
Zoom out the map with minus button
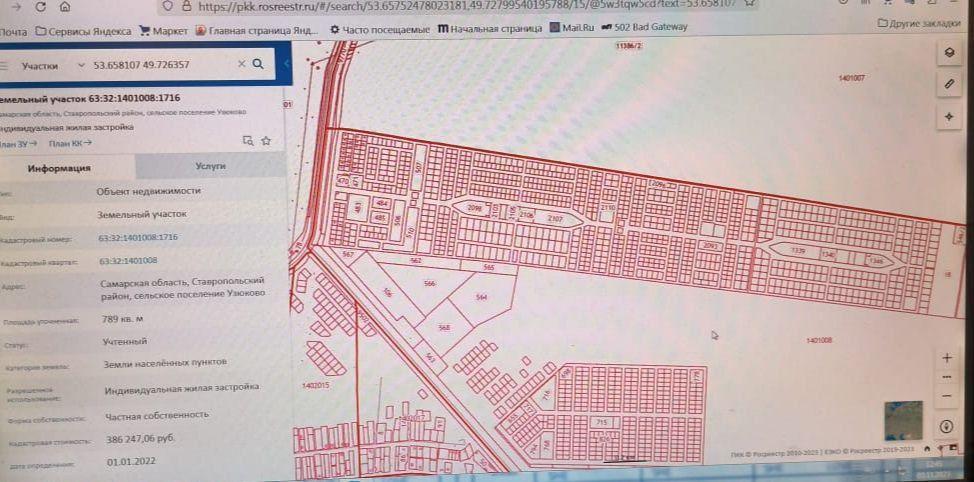click(x=946, y=396)
